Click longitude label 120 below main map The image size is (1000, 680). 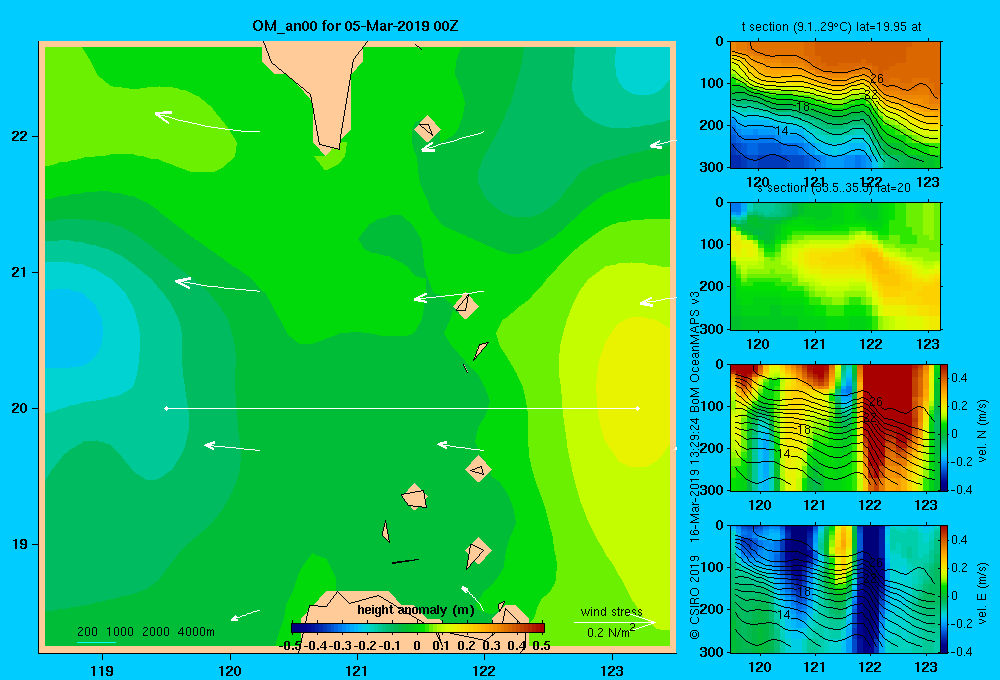tap(230, 670)
